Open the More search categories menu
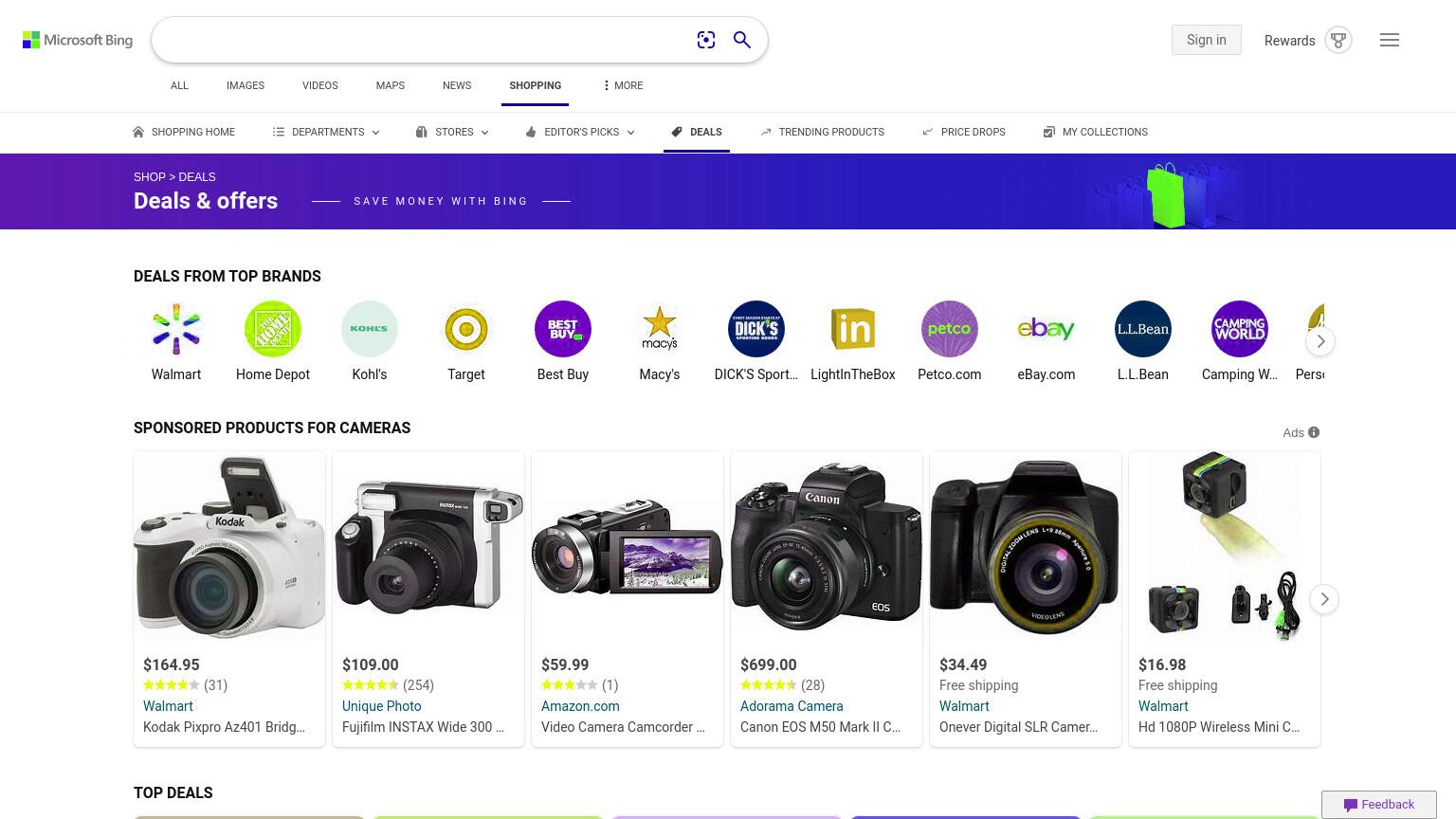 pos(623,85)
